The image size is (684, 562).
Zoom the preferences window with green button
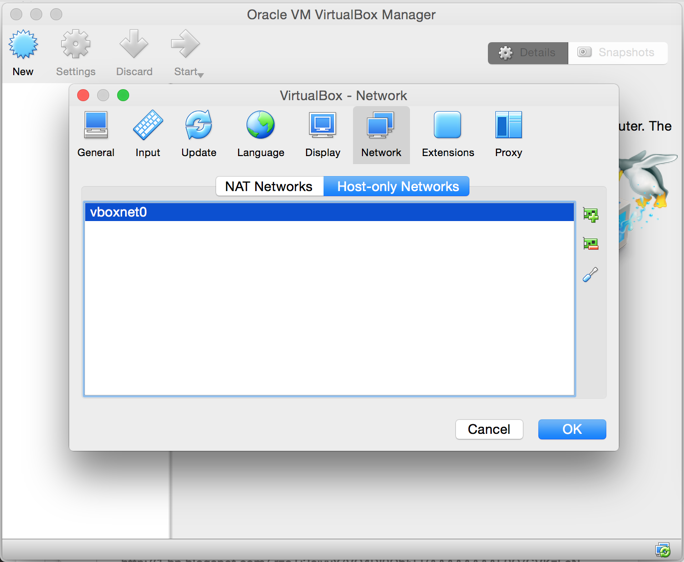[x=123, y=95]
